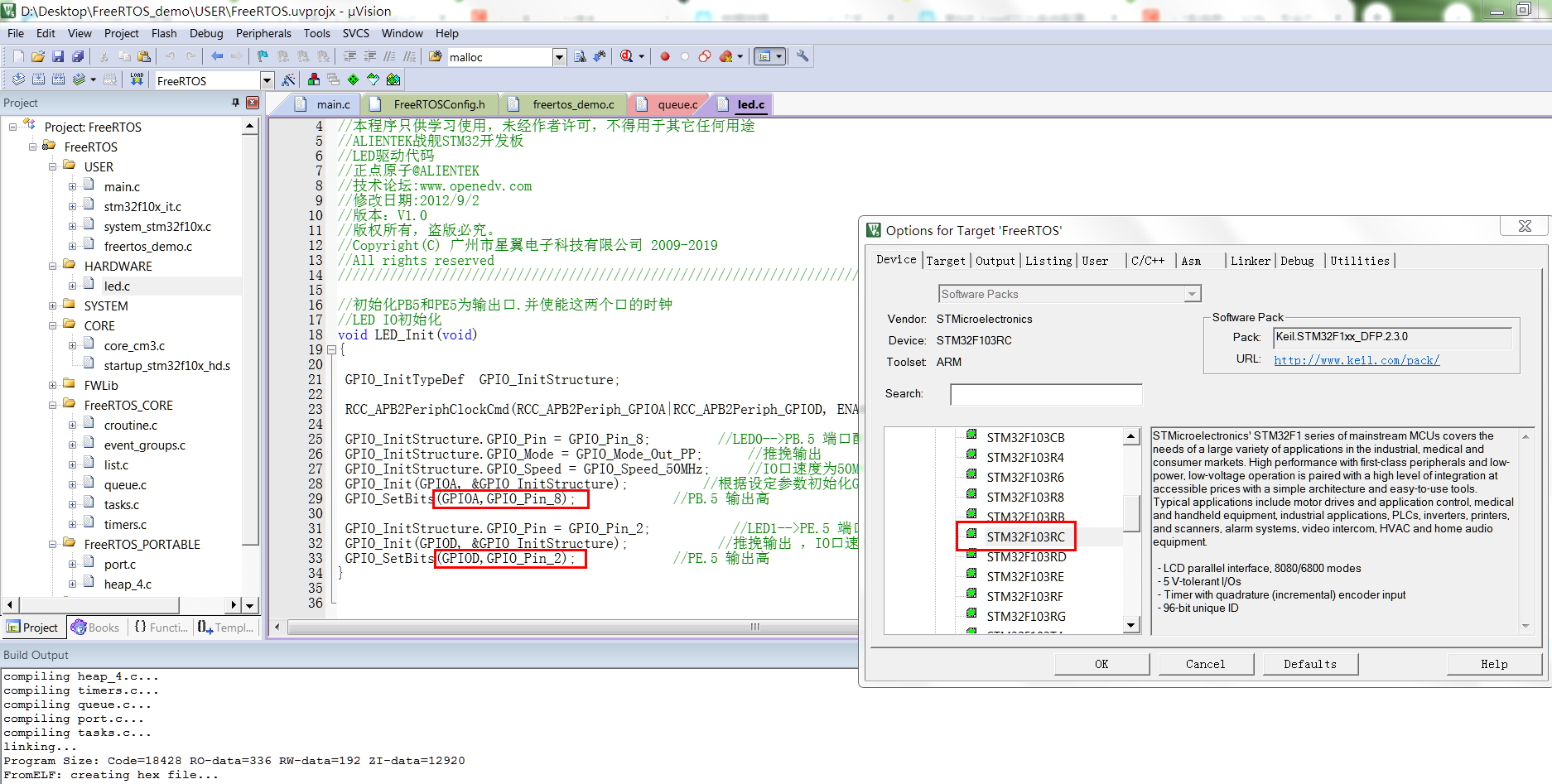Screen dimensions: 1552x784
Task: Save the current file via toolbar
Action: coord(58,56)
